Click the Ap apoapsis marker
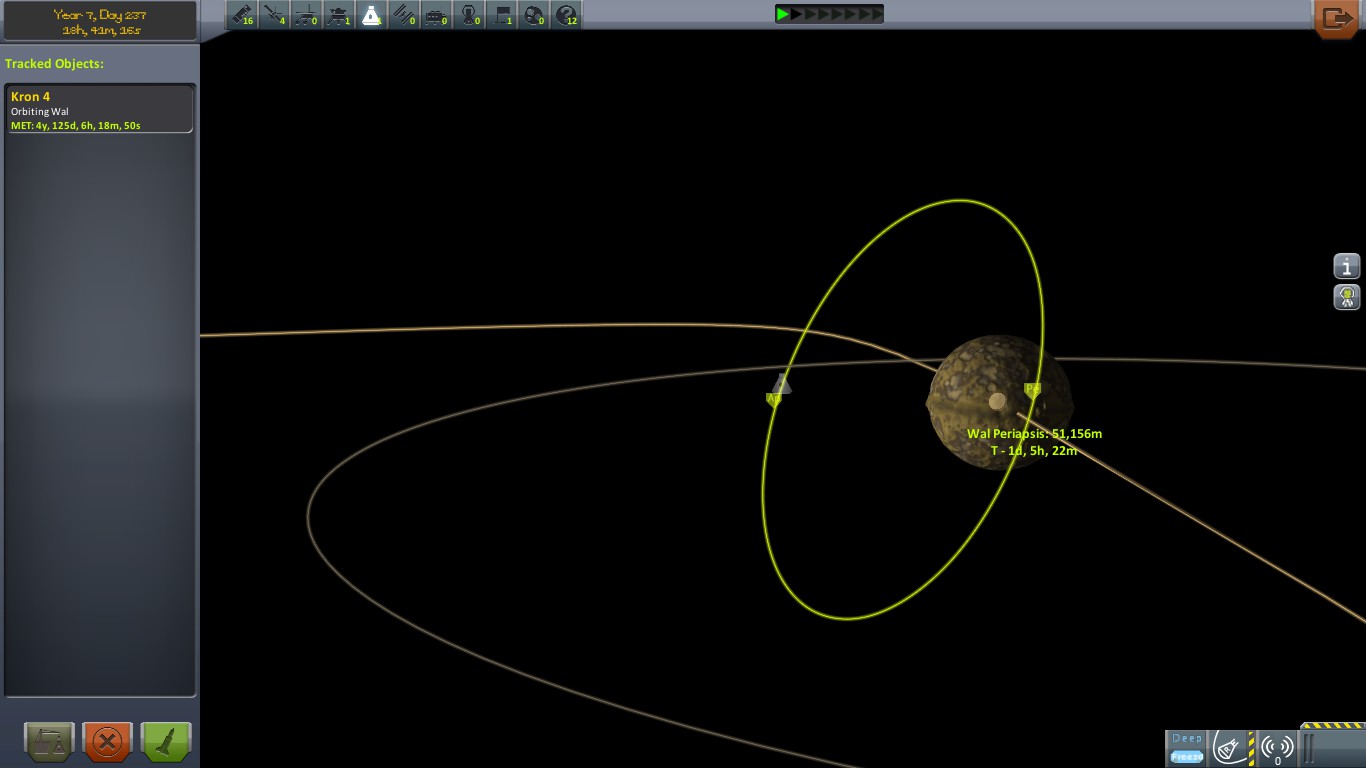Screen dimensions: 1366x768 point(773,399)
